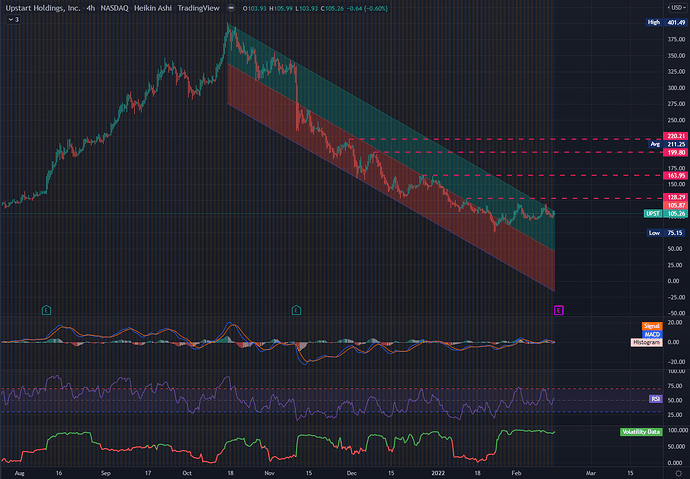
Task: Click the purple RSI indicator label
Action: click(x=656, y=399)
